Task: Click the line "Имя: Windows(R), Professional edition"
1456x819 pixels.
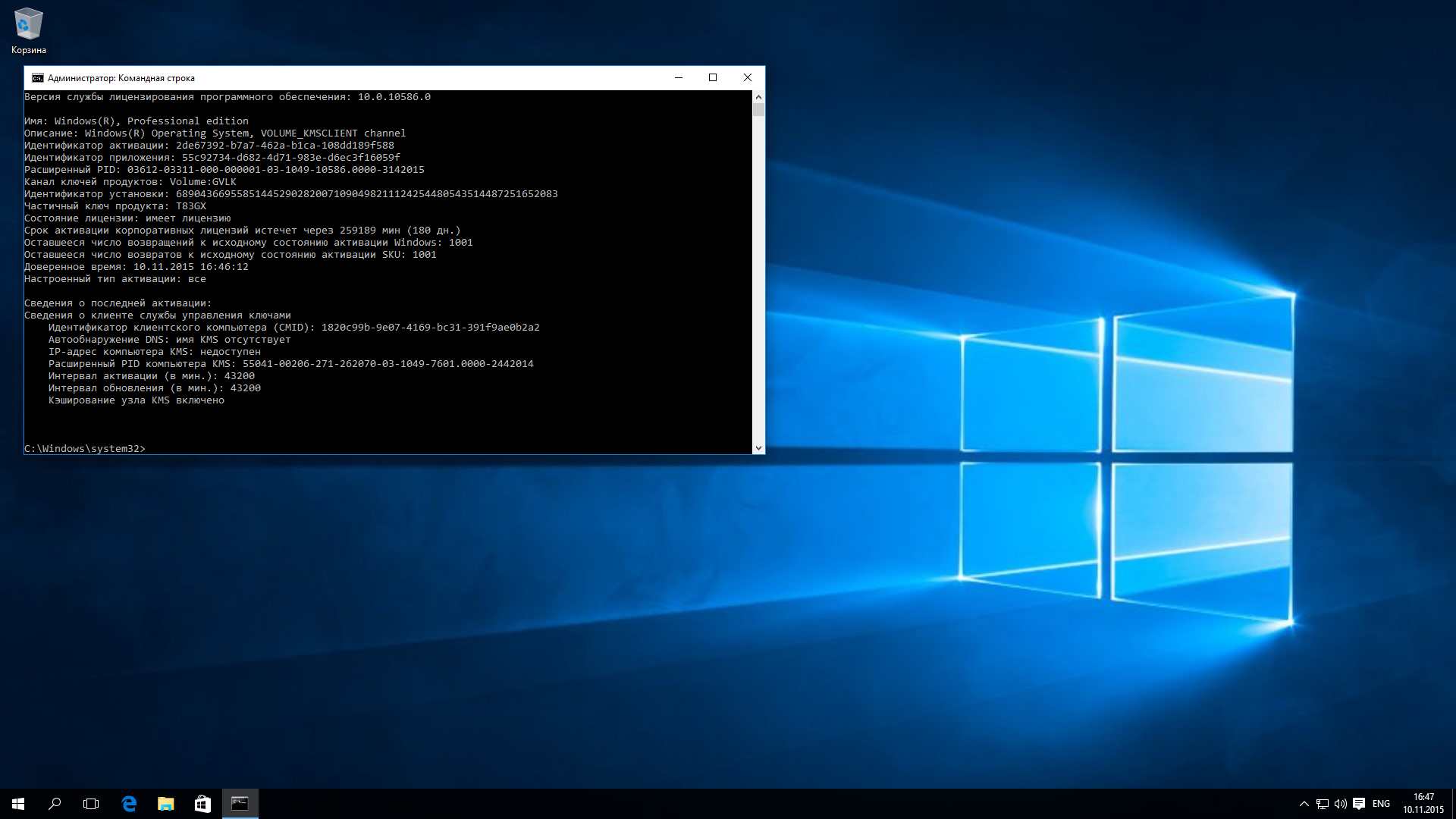Action: tap(136, 121)
